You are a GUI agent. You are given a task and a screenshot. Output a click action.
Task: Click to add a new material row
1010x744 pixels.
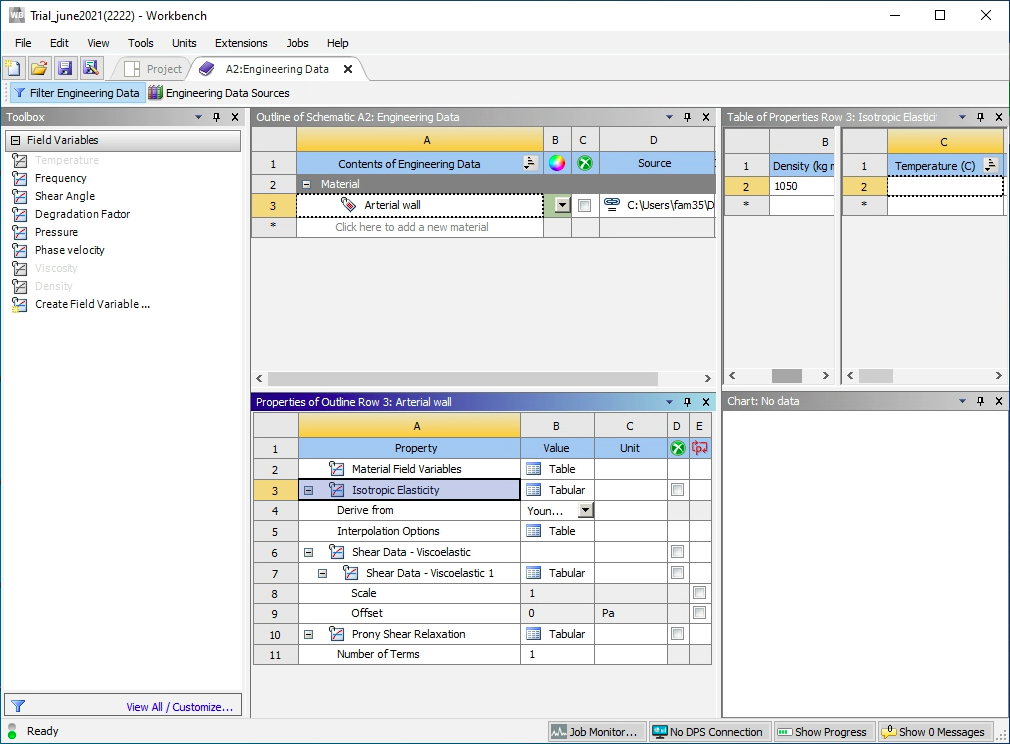click(x=411, y=227)
